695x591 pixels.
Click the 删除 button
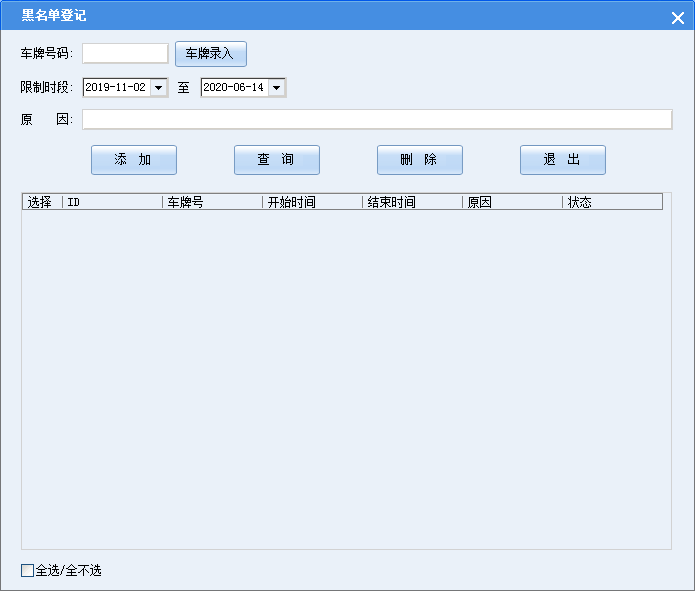coord(420,160)
